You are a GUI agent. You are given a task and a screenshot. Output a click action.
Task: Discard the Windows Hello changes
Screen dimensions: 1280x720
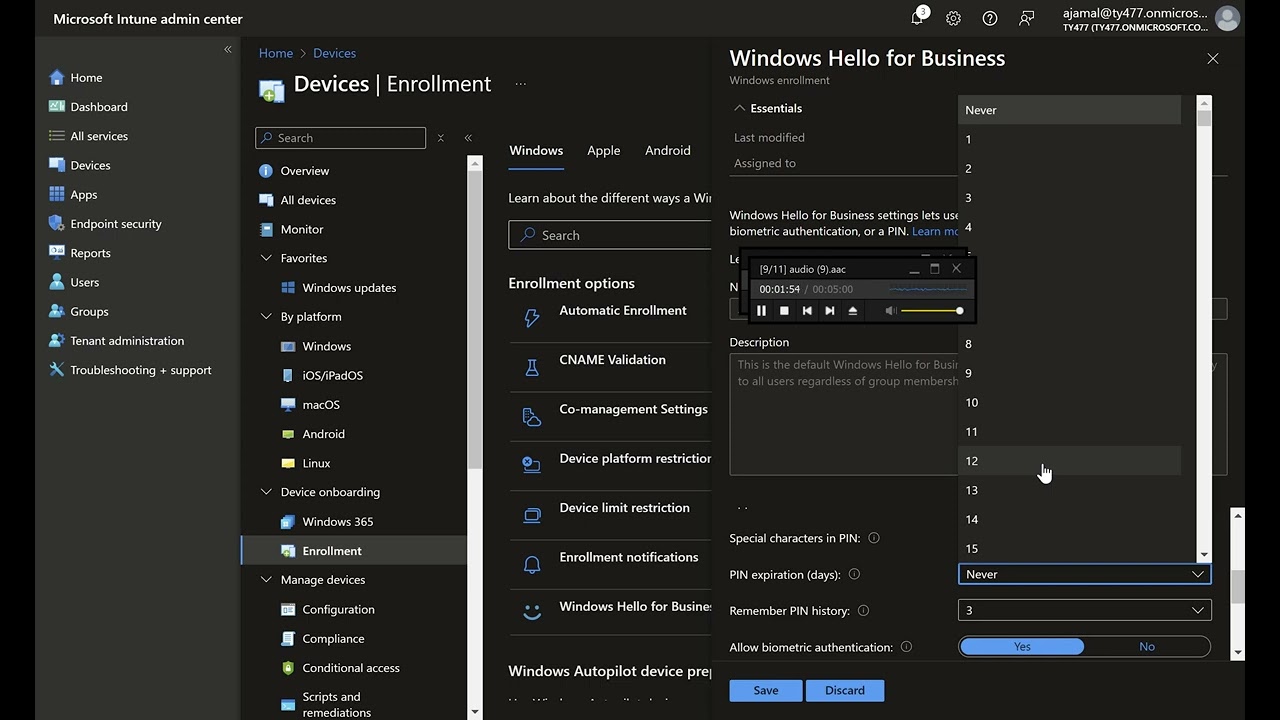click(845, 690)
